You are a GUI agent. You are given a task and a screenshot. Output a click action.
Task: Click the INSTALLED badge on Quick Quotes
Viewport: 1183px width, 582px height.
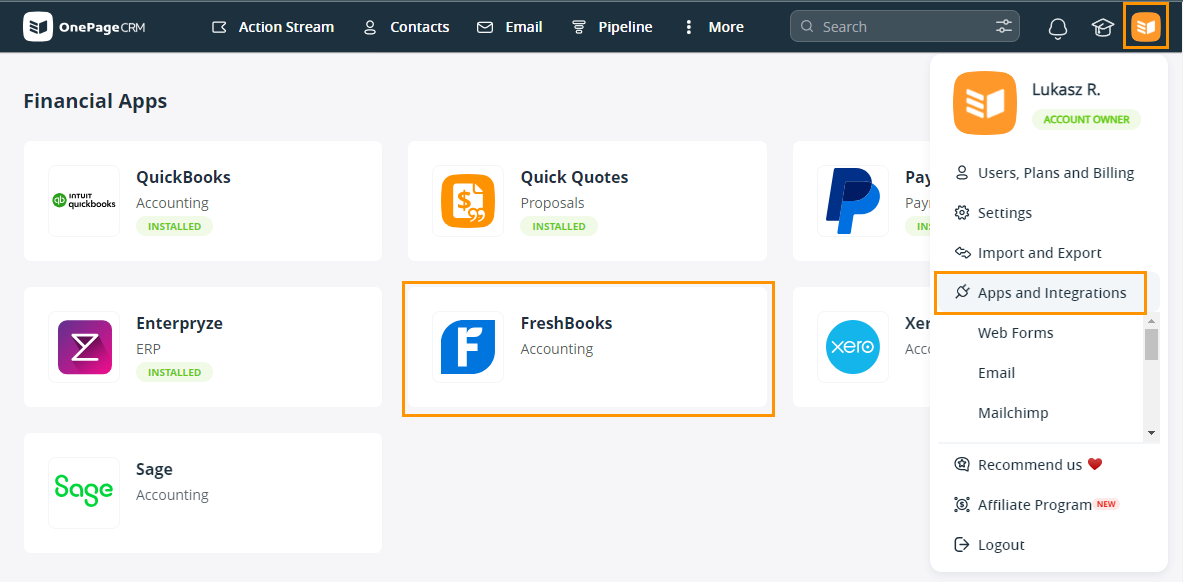(x=559, y=226)
